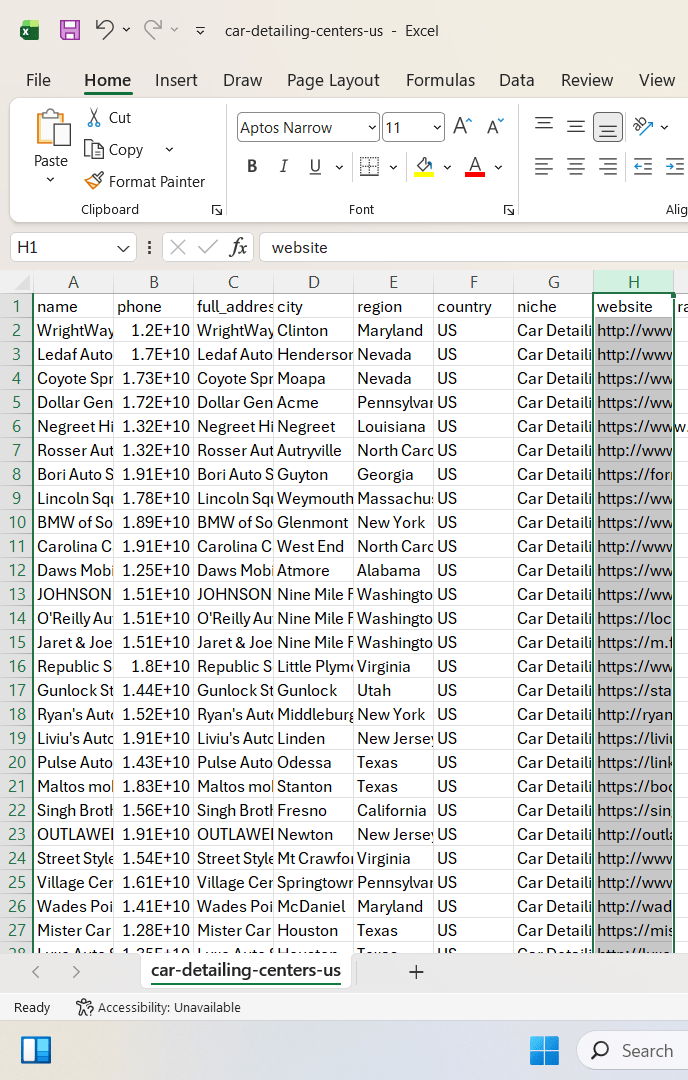Click the Insert Function fx icon

[238, 247]
